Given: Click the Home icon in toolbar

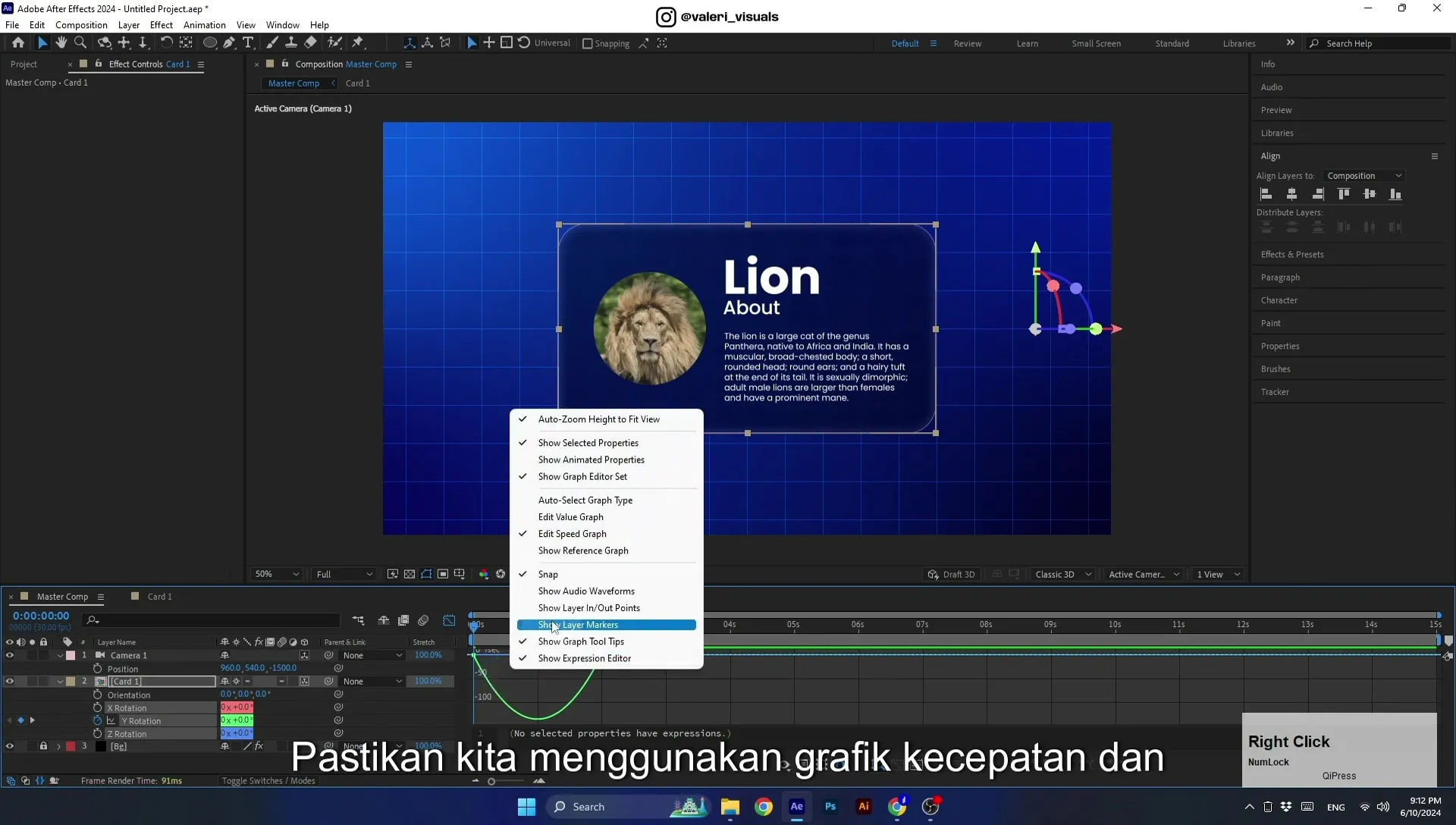Looking at the screenshot, I should pyautogui.click(x=18, y=43).
